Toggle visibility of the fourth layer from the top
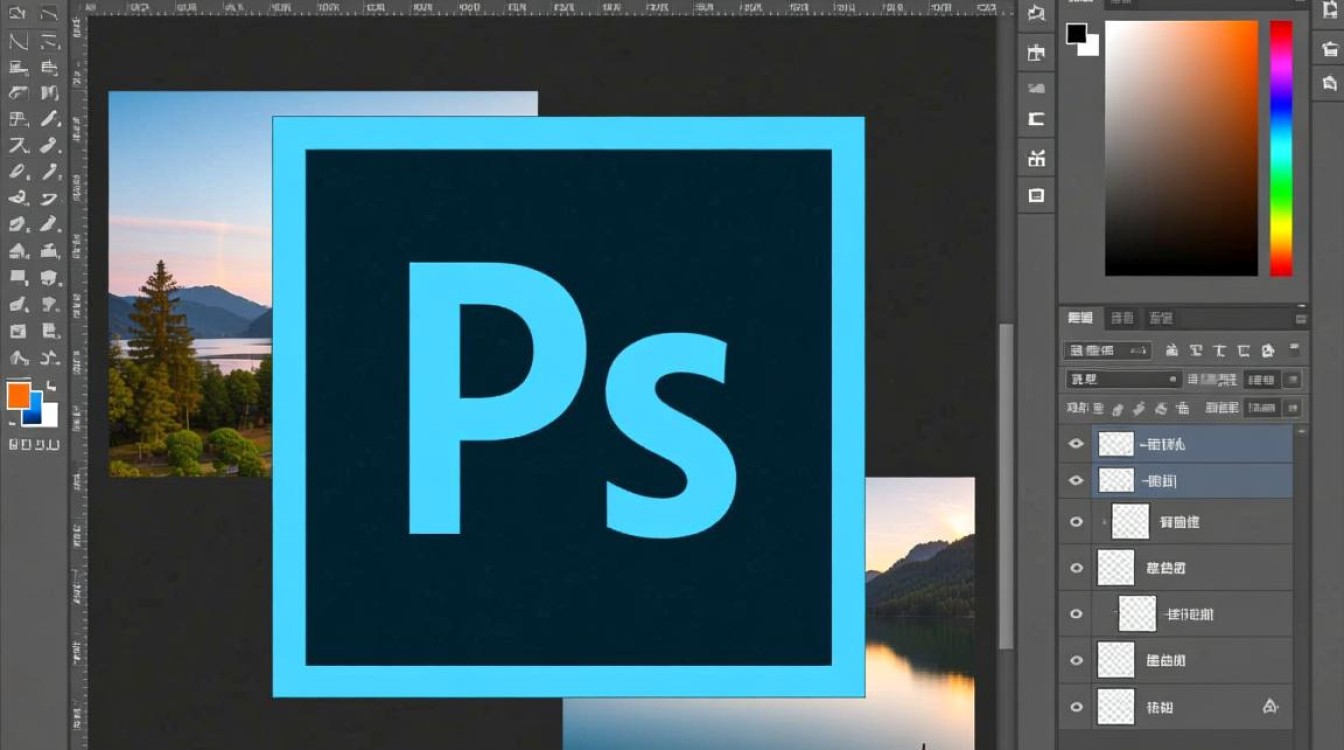 point(1076,568)
